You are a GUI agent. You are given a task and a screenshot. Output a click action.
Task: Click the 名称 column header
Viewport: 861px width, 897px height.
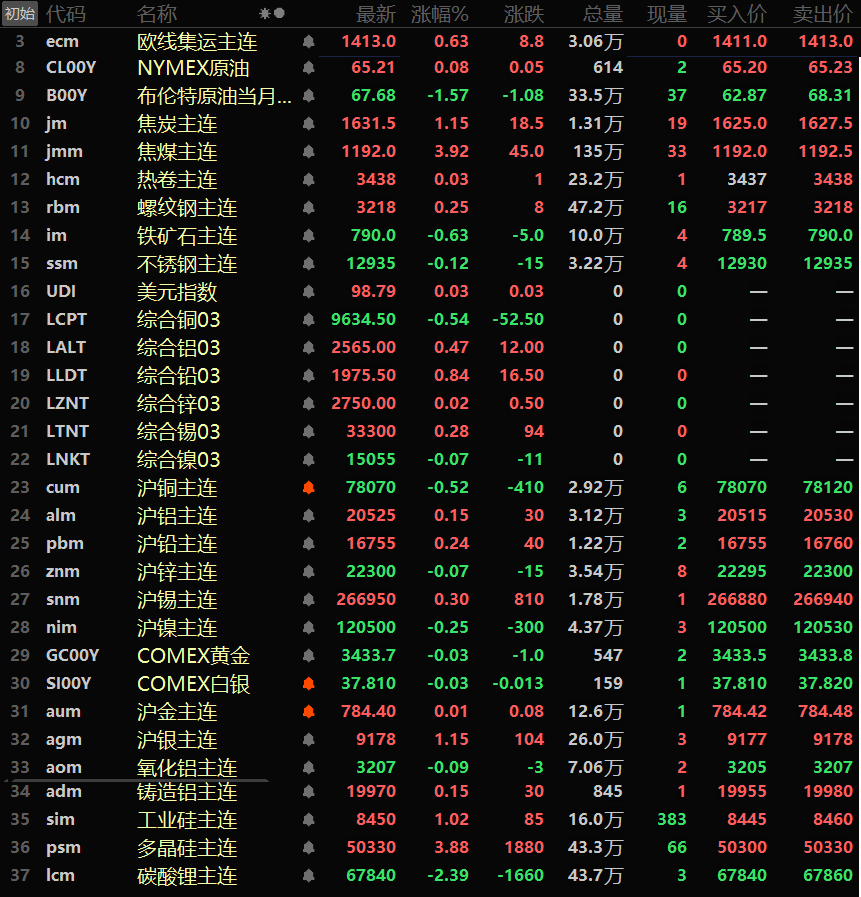[x=157, y=14]
